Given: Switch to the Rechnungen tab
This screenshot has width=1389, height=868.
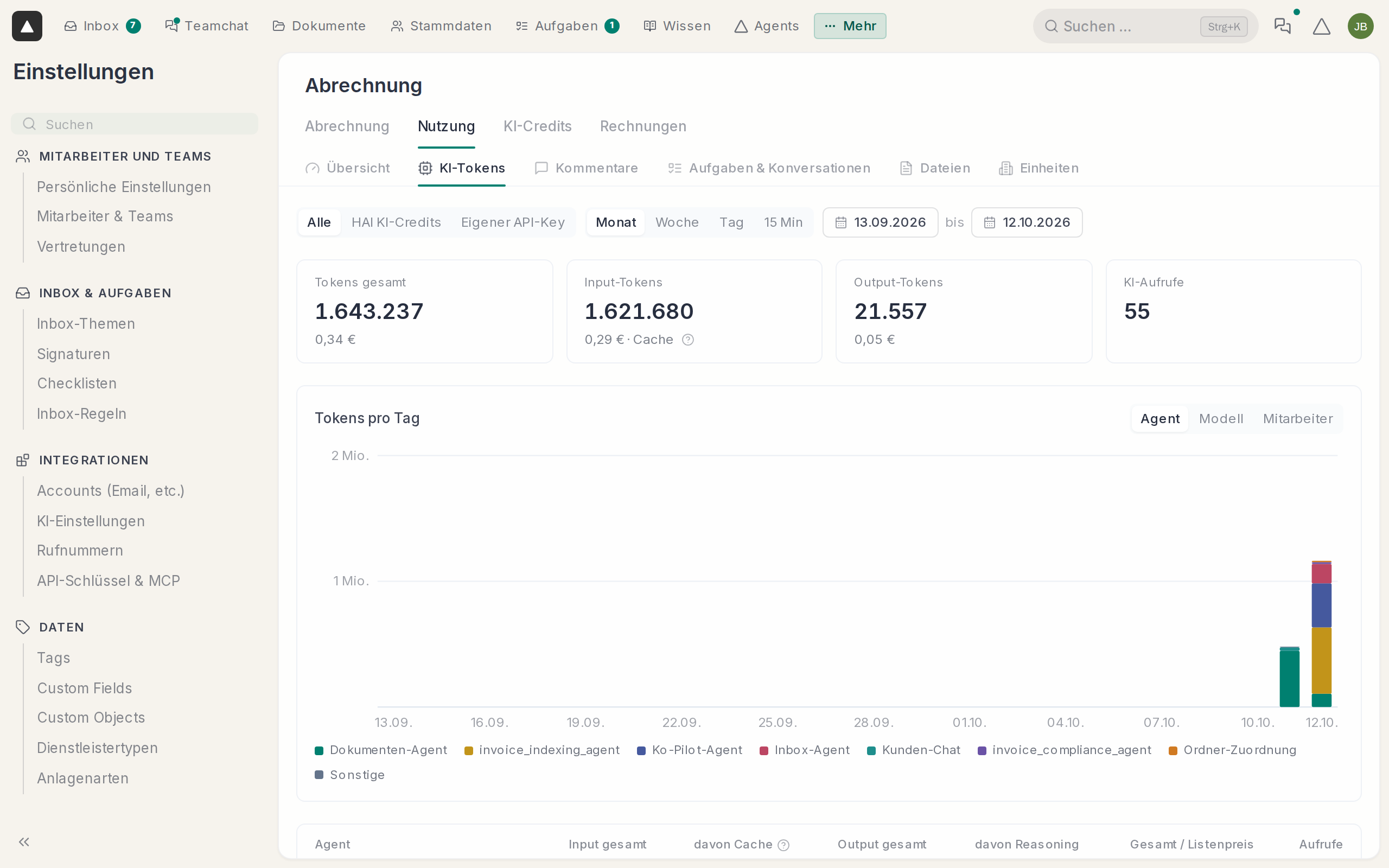Looking at the screenshot, I should [x=643, y=126].
